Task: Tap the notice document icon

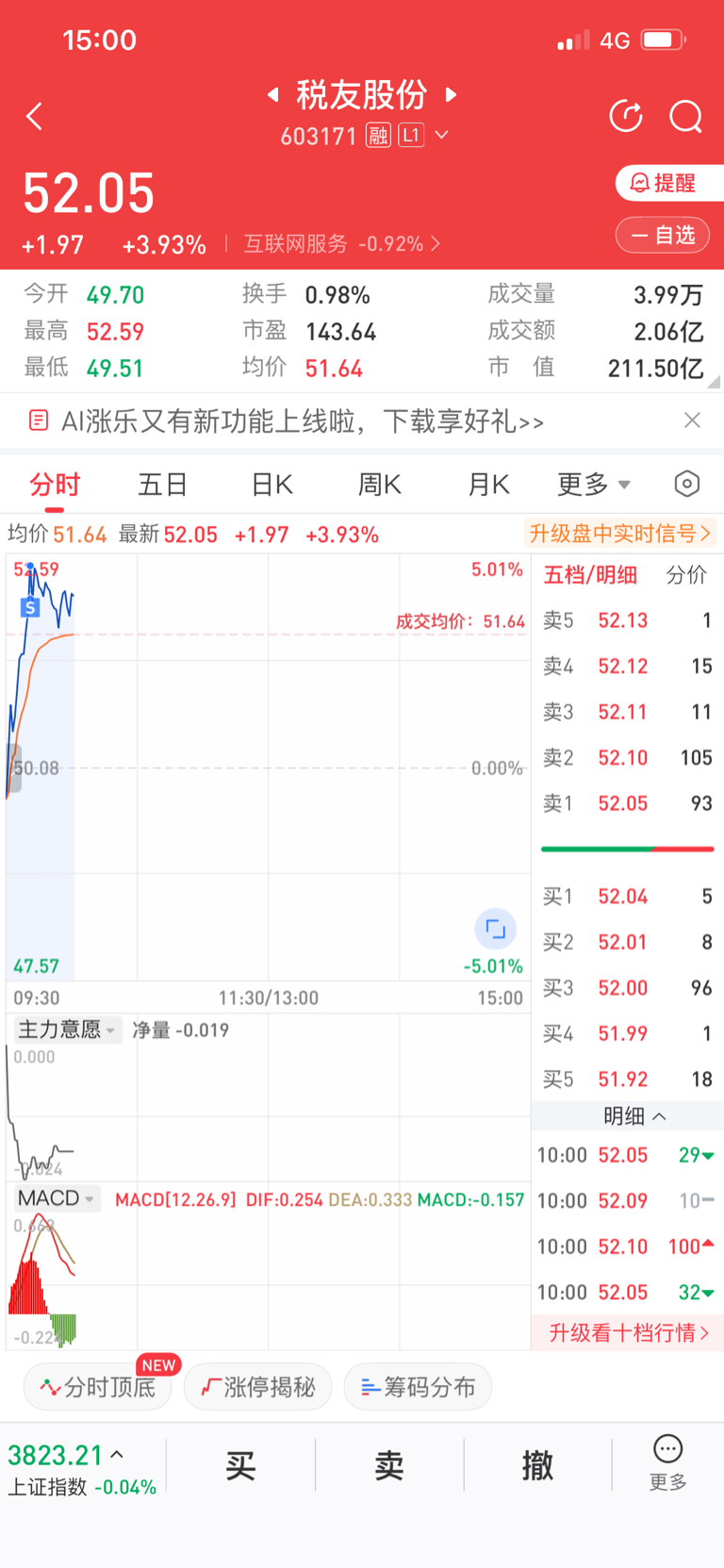Action: [x=39, y=421]
